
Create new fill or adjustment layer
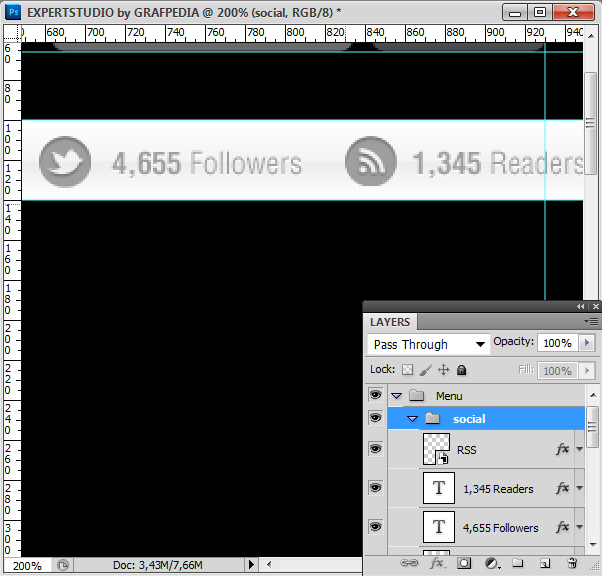491,564
